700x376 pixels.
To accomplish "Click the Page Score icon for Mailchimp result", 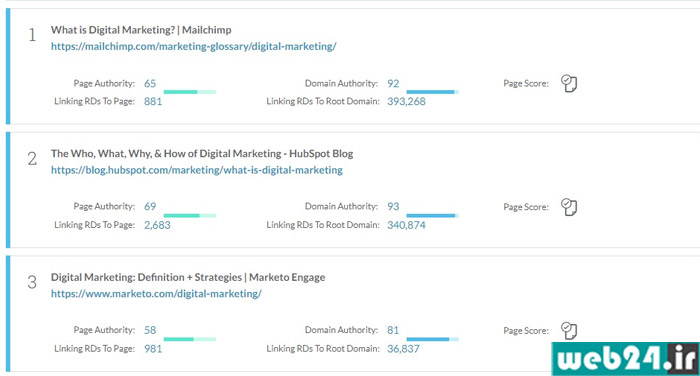I will click(569, 84).
